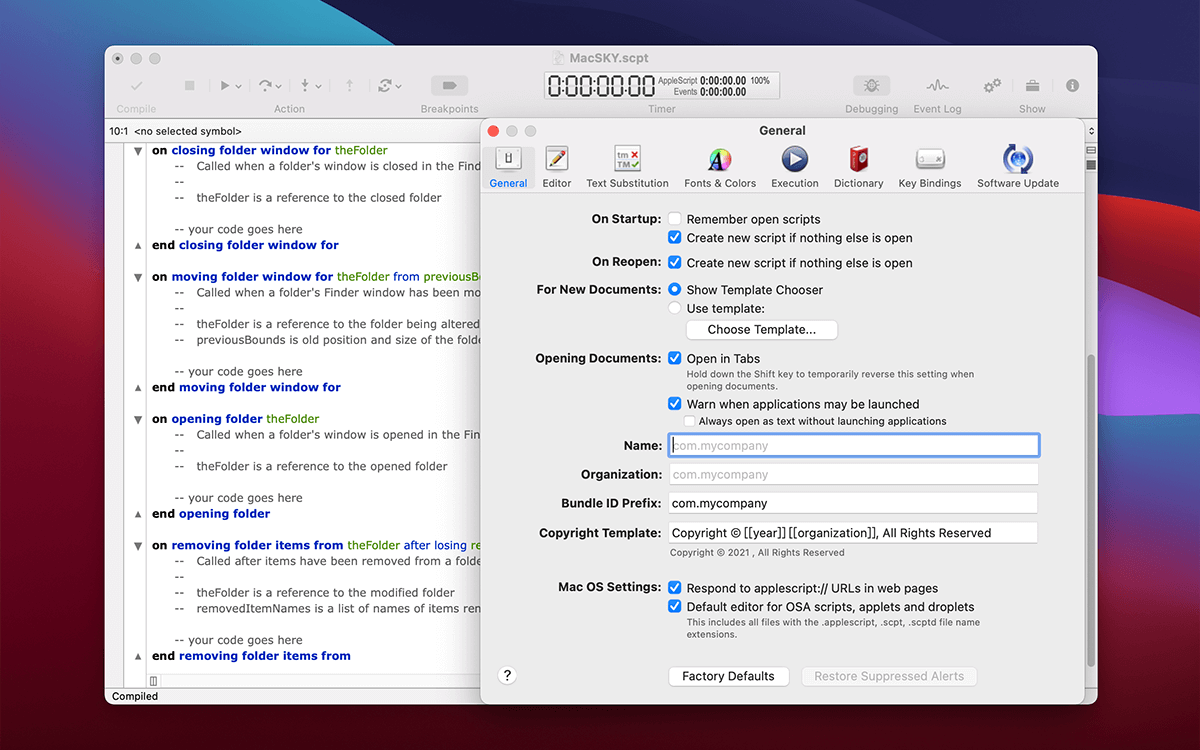
Task: Click fold triangle beside 'end removing folder items from'
Action: pos(138,656)
